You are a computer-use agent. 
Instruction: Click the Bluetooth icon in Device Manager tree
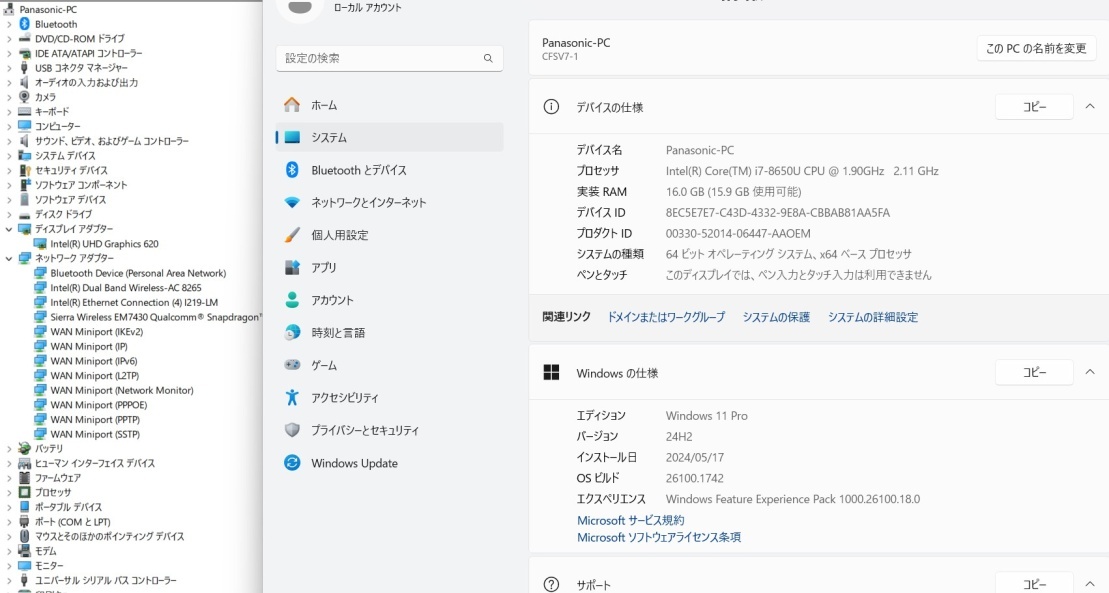point(25,24)
